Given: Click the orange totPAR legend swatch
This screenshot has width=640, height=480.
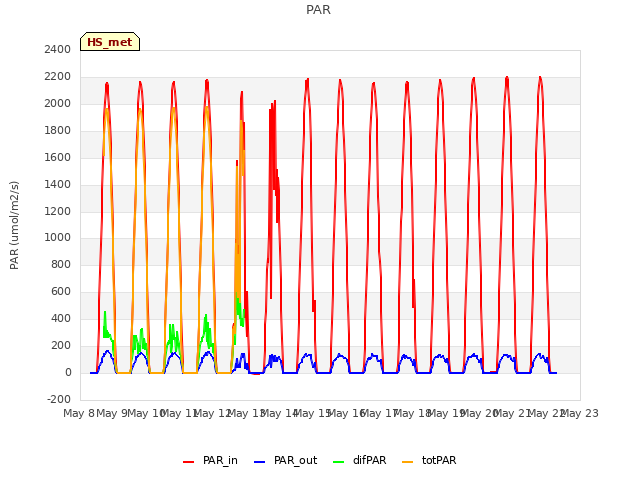Looking at the screenshot, I should point(408,462).
